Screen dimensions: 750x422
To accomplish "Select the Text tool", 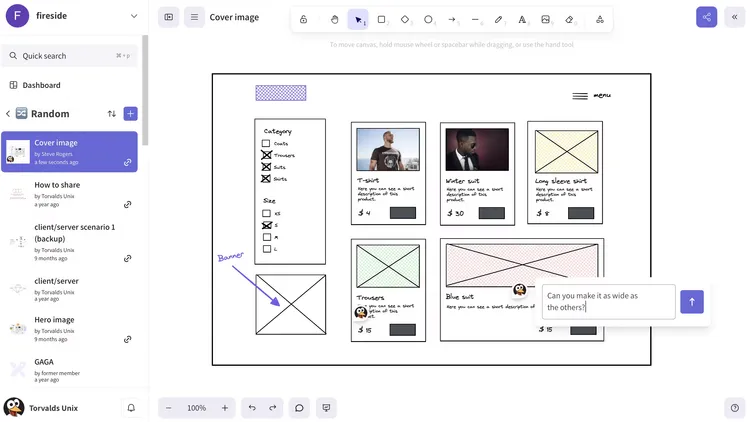I will click(522, 20).
